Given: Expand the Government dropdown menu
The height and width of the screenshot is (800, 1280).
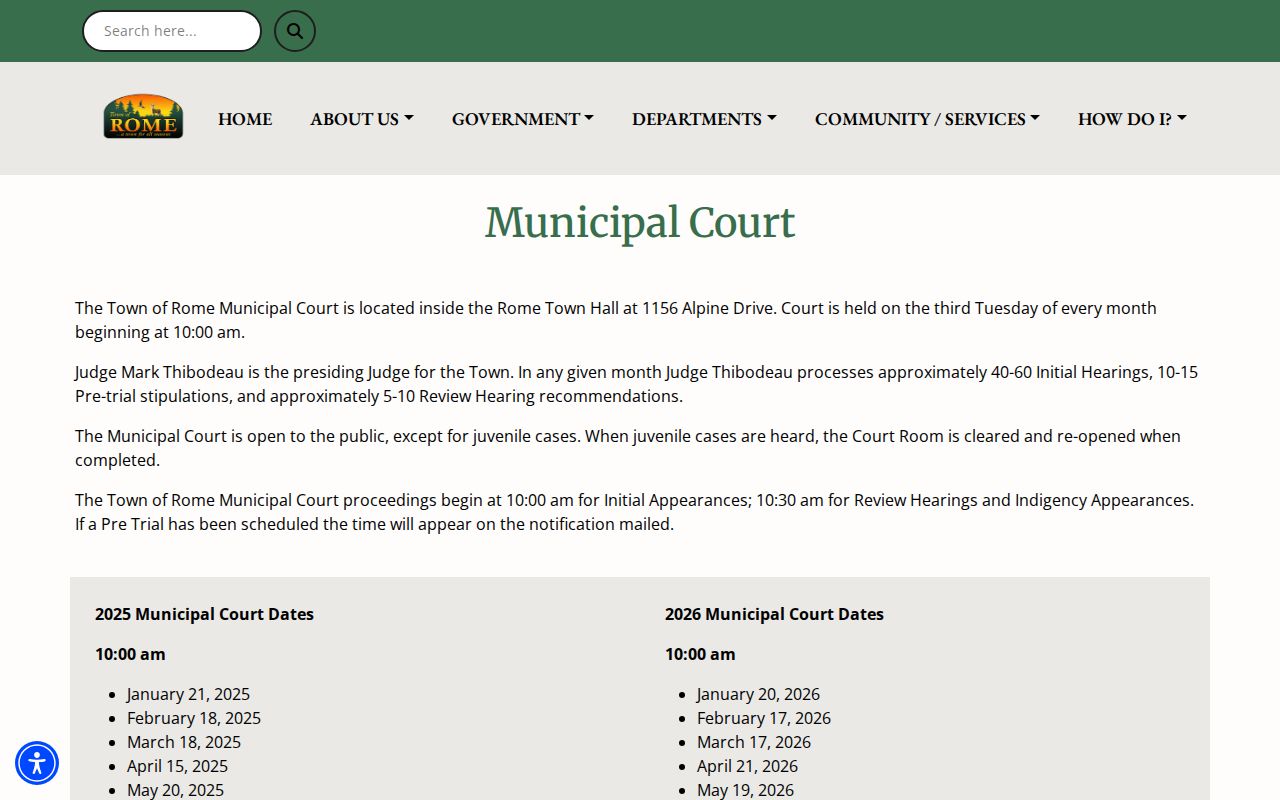Looking at the screenshot, I should tap(523, 119).
